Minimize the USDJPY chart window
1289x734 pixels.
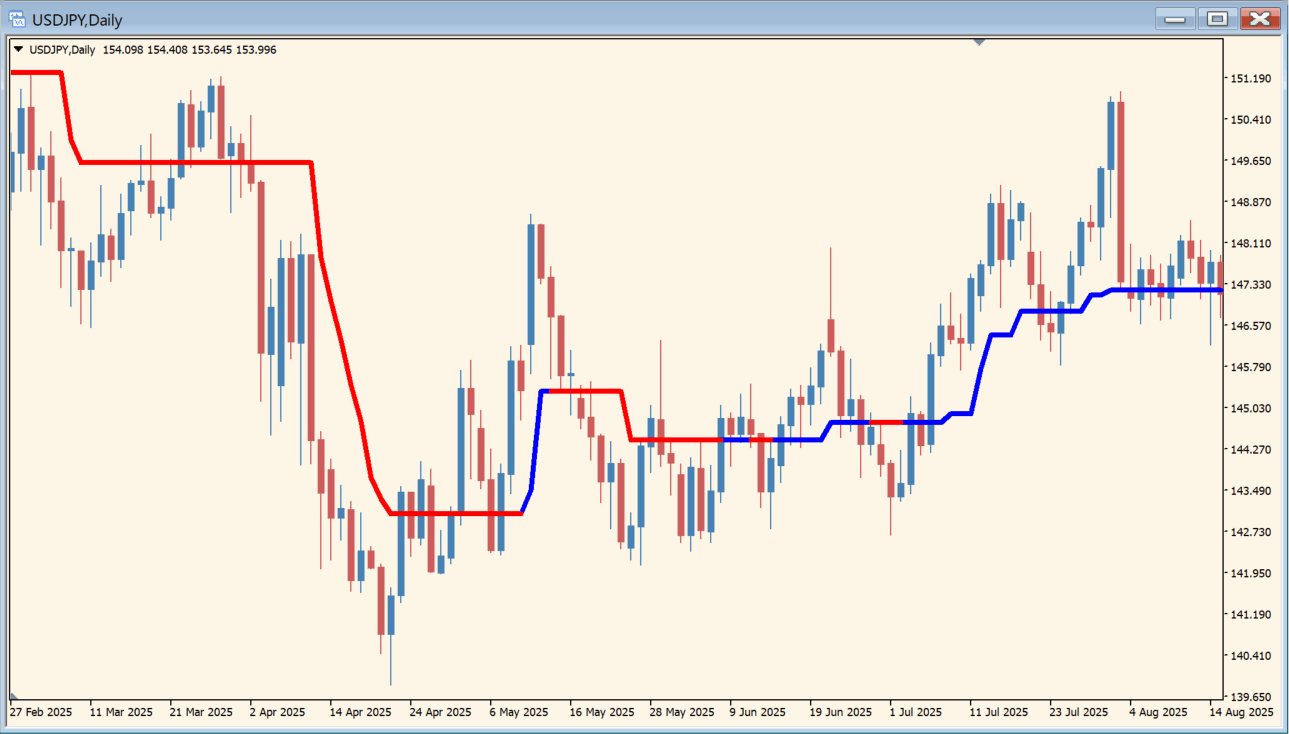tap(1175, 19)
